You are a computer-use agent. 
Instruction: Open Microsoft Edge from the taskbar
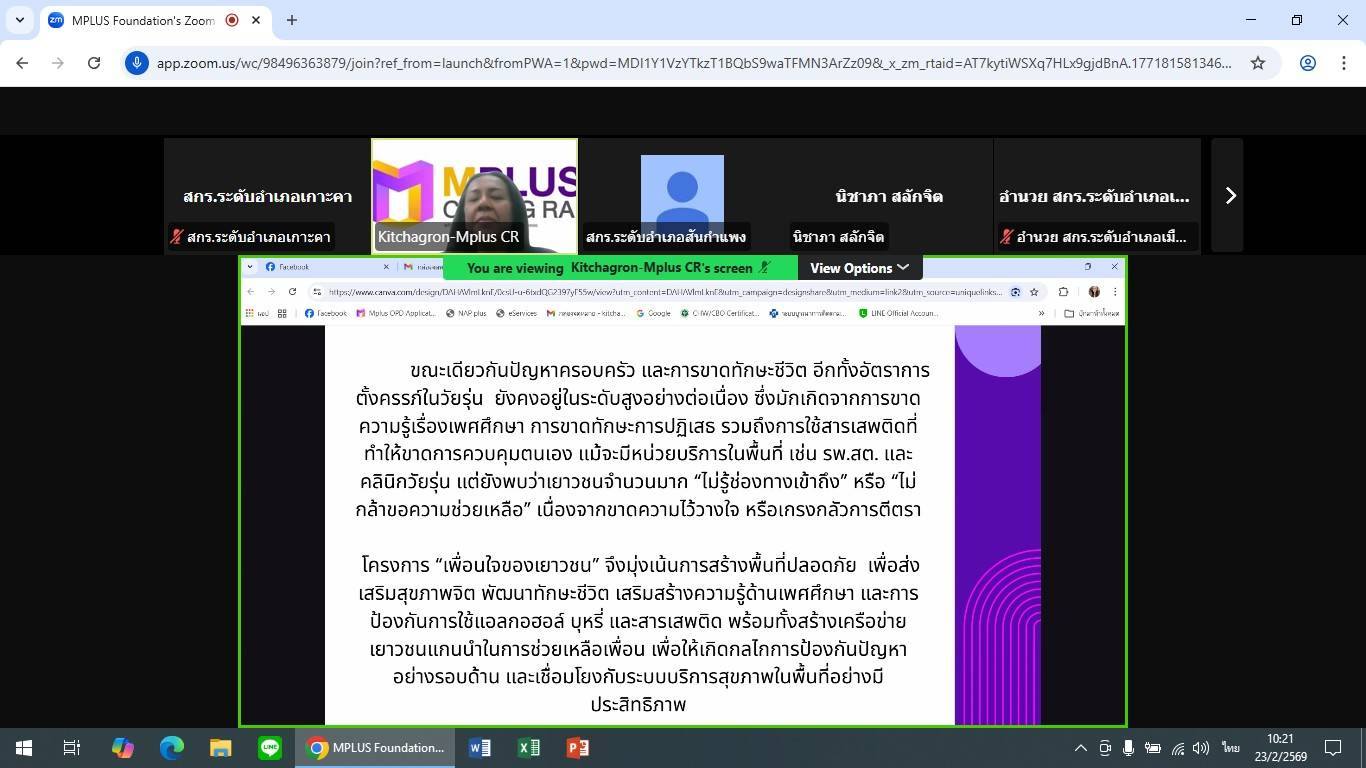(172, 748)
